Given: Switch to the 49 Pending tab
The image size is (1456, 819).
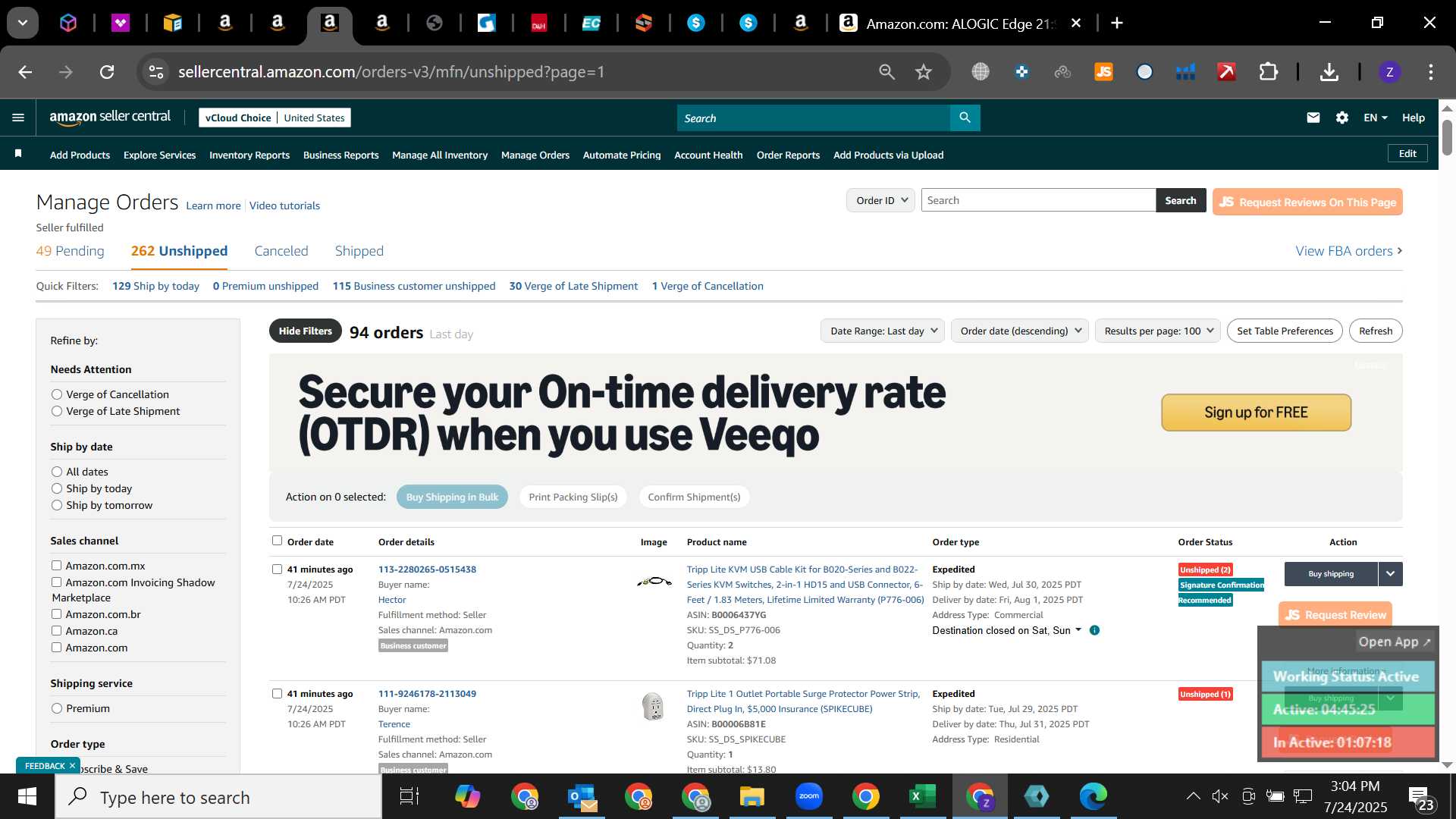Looking at the screenshot, I should click(70, 251).
